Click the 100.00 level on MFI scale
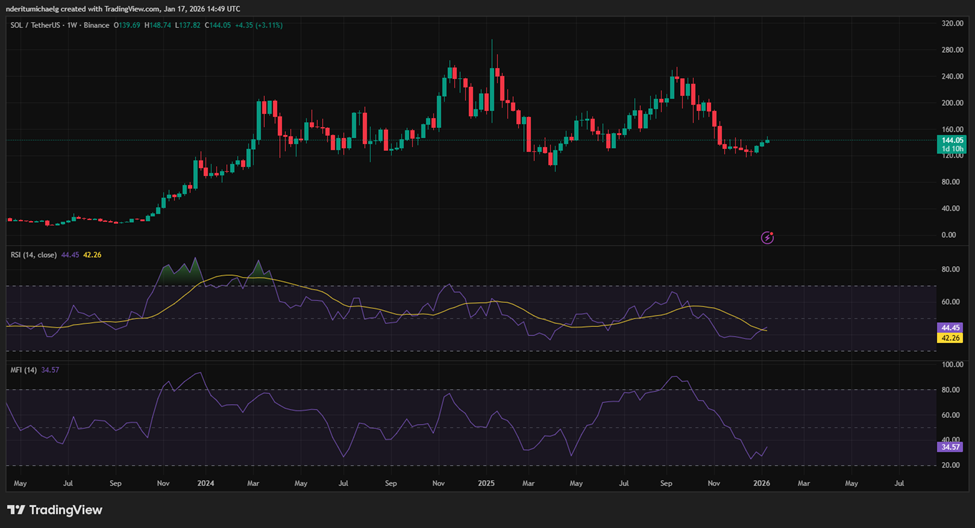The height and width of the screenshot is (528, 975). [951, 365]
